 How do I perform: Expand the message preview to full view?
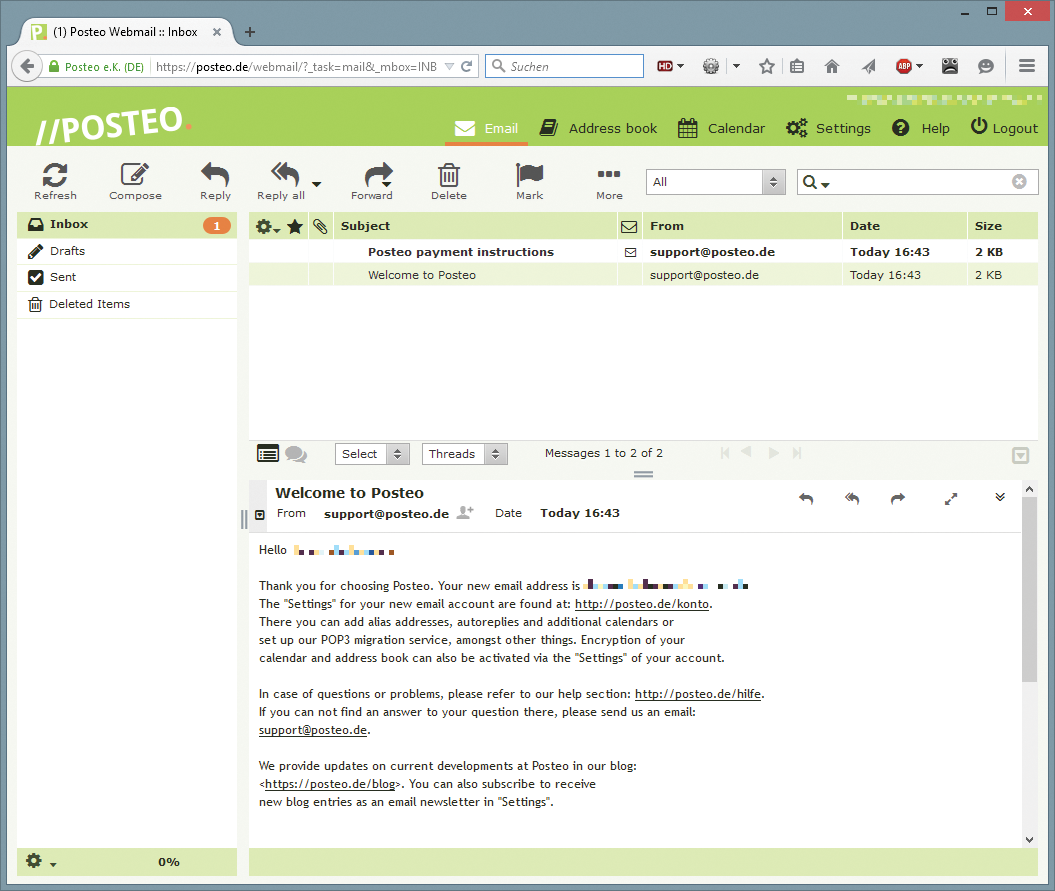tap(951, 497)
